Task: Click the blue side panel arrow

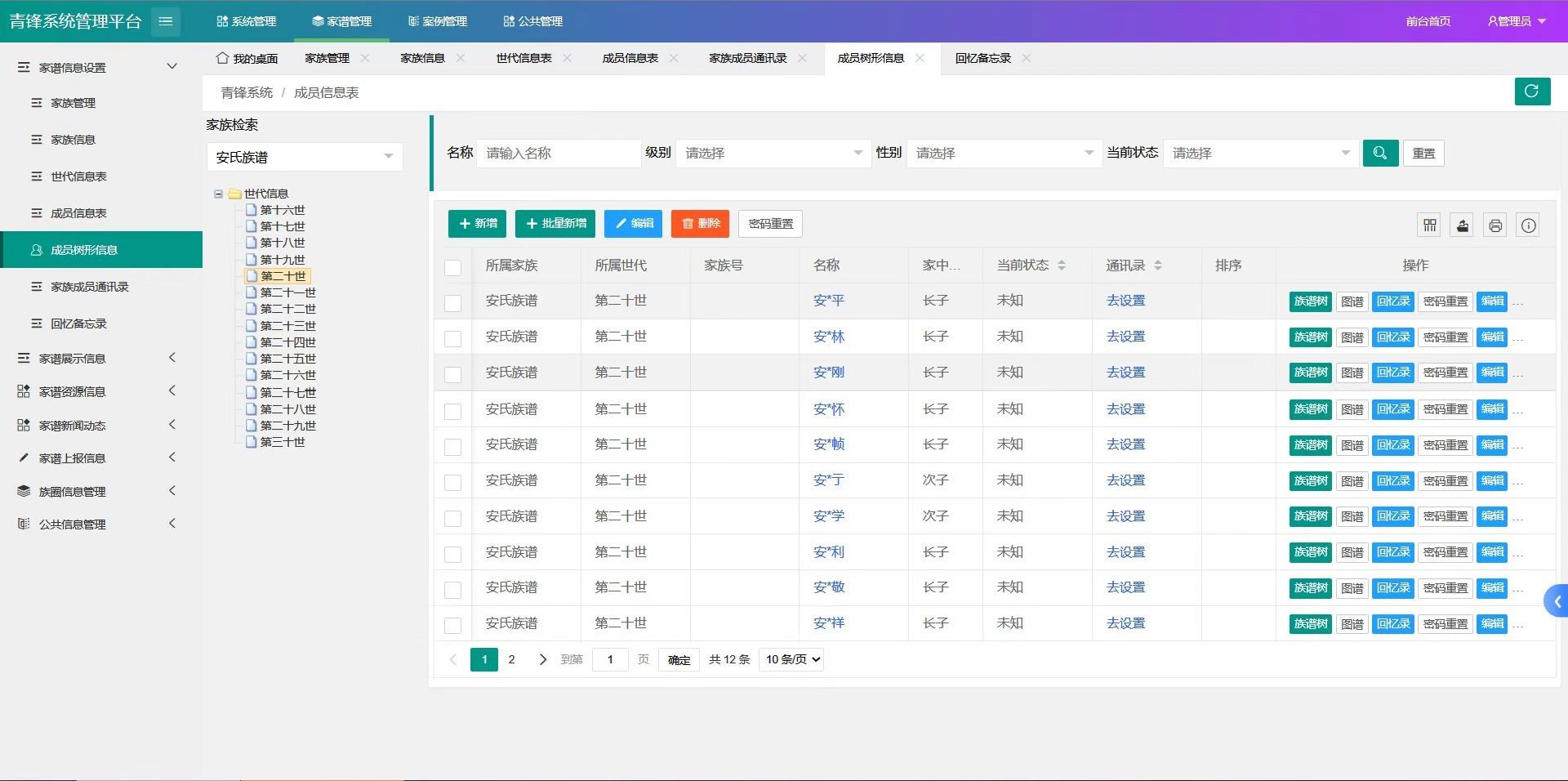Action: click(1557, 602)
